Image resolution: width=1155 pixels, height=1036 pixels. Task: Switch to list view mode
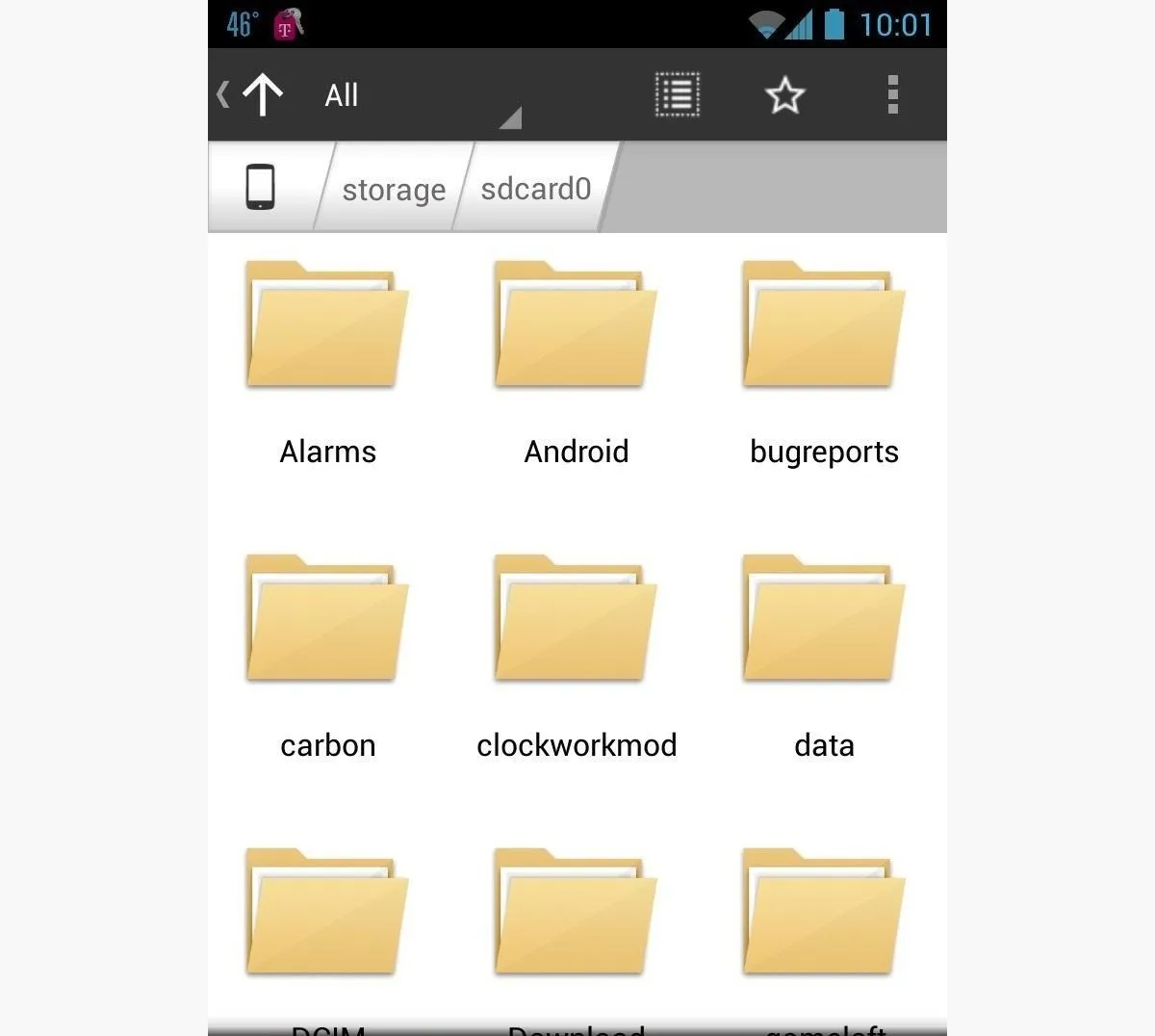click(x=678, y=95)
